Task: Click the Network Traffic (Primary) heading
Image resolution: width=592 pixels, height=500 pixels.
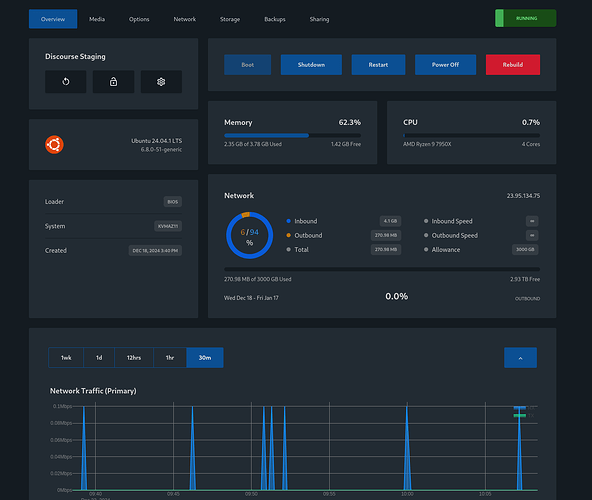Action: pos(93,391)
